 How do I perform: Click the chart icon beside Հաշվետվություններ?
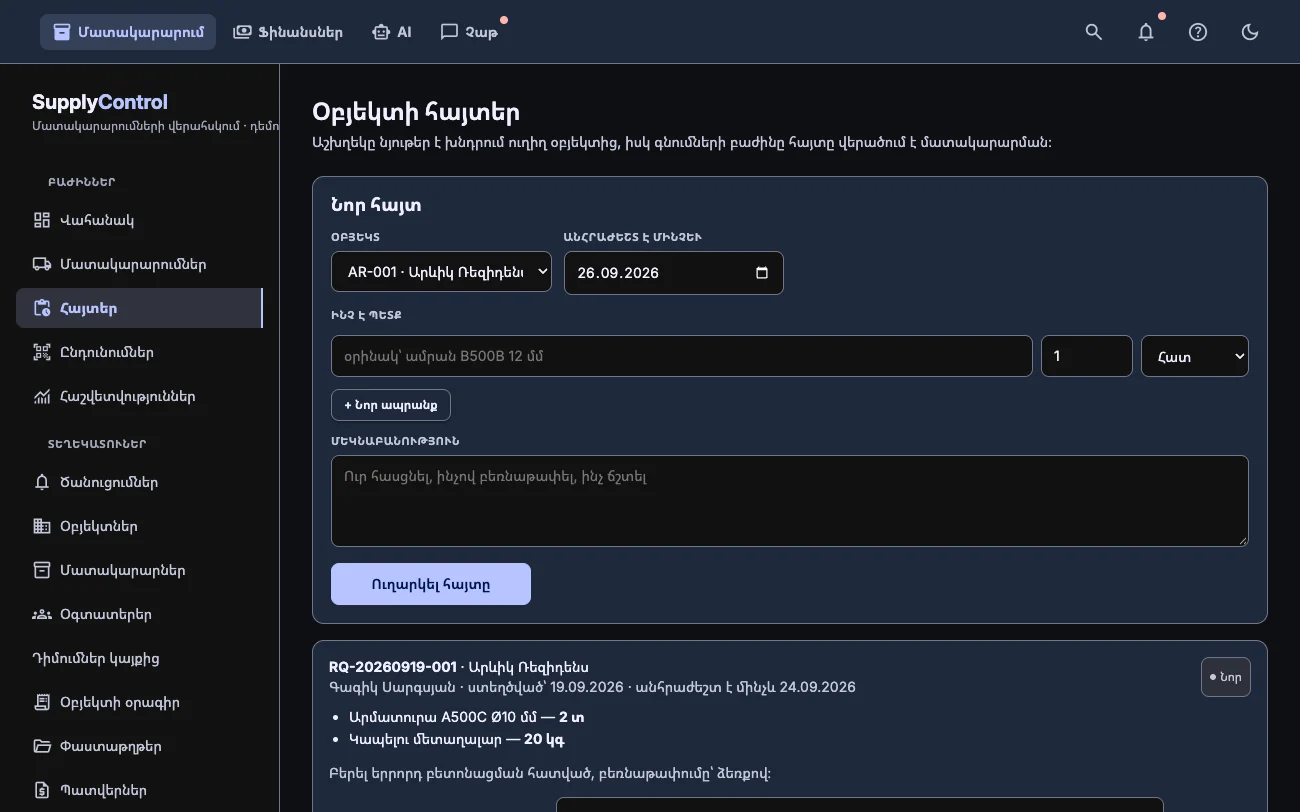pyautogui.click(x=42, y=396)
